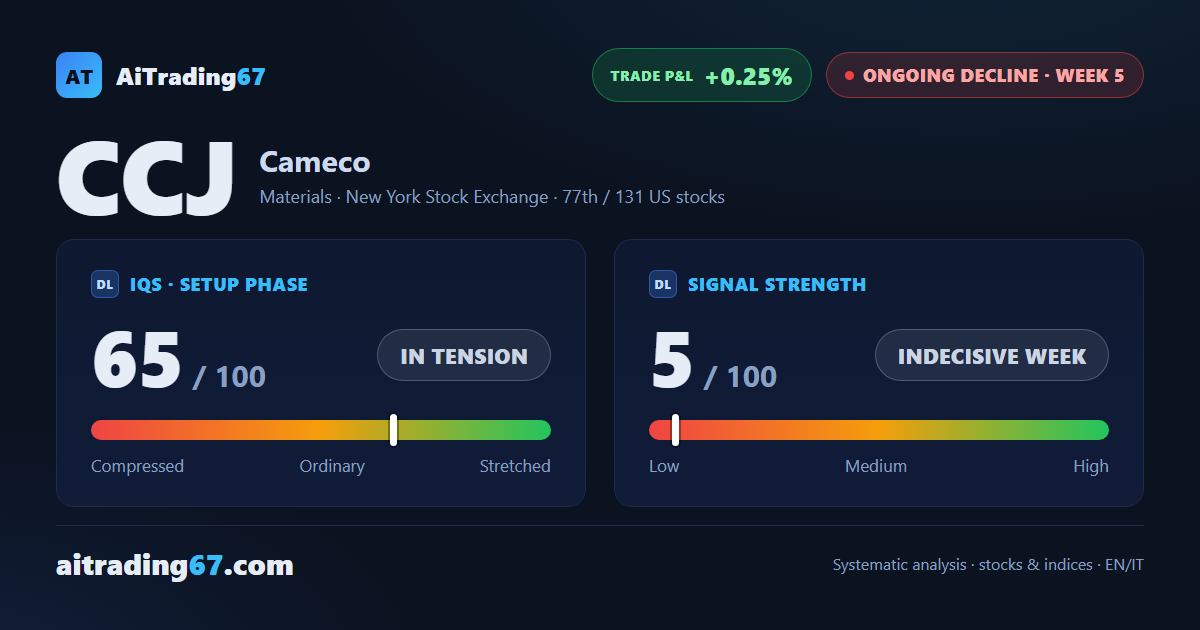Click the DL badge beside Signal Strength
This screenshot has width=1200, height=630.
pos(663,284)
